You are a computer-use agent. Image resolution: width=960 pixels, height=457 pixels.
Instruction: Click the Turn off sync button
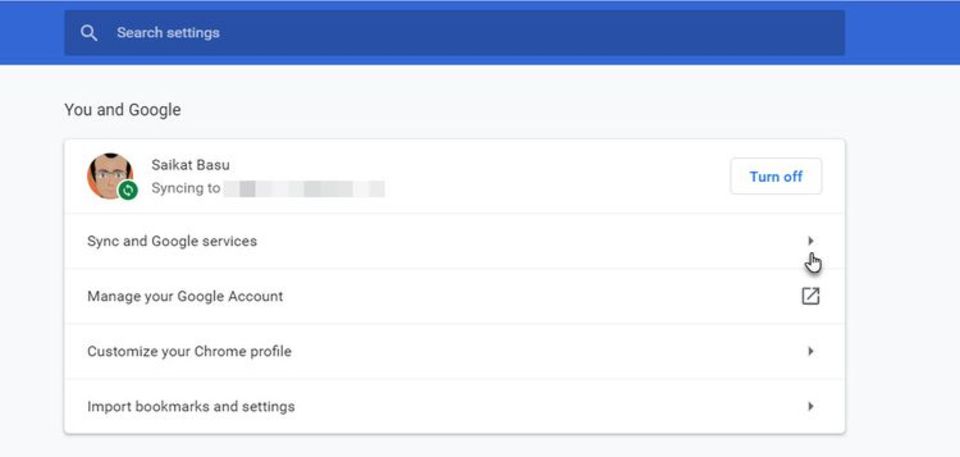point(776,176)
